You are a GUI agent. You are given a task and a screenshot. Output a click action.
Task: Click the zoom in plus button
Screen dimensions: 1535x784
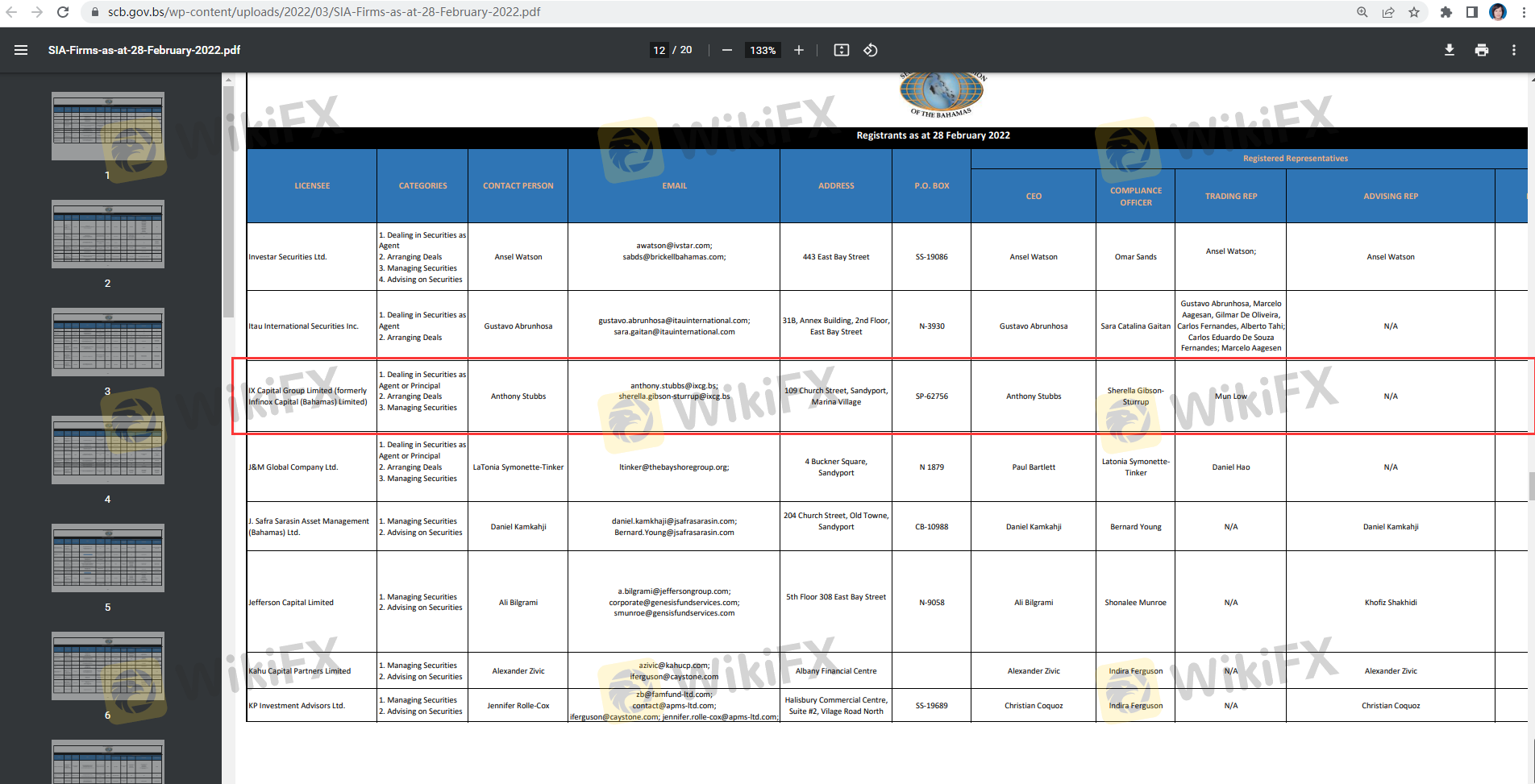[798, 50]
